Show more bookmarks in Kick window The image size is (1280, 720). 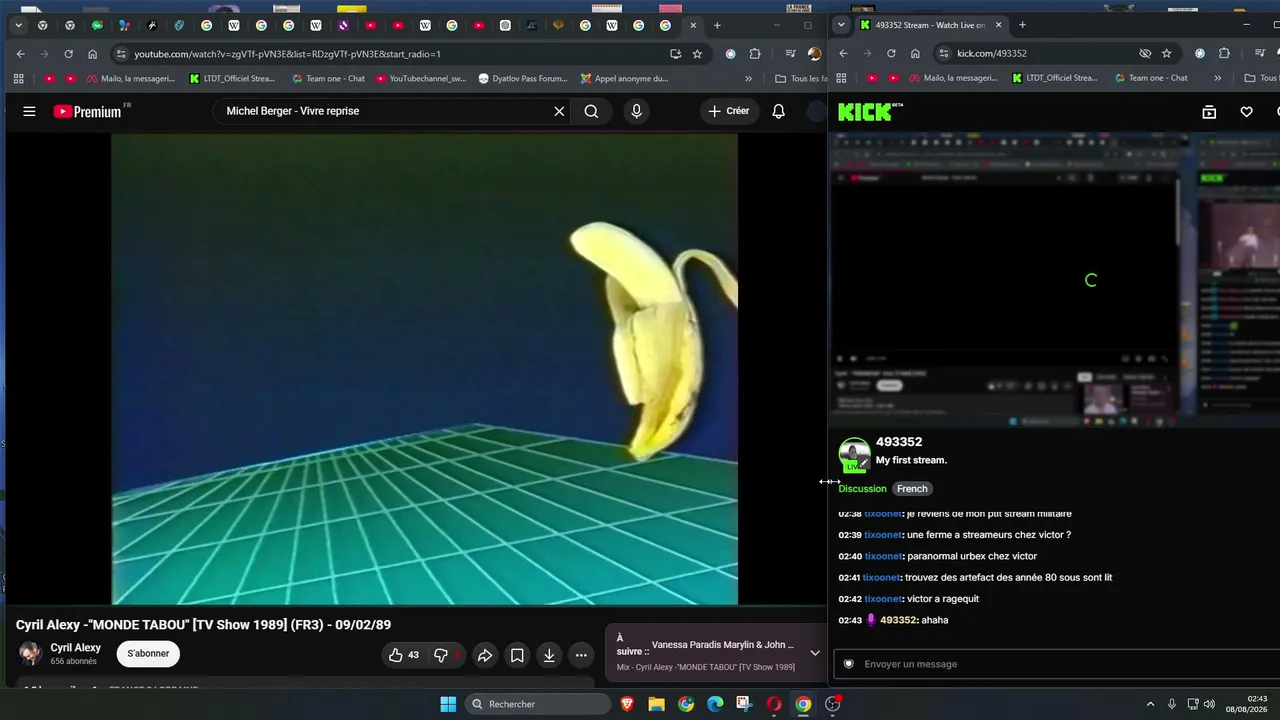pyautogui.click(x=1218, y=78)
